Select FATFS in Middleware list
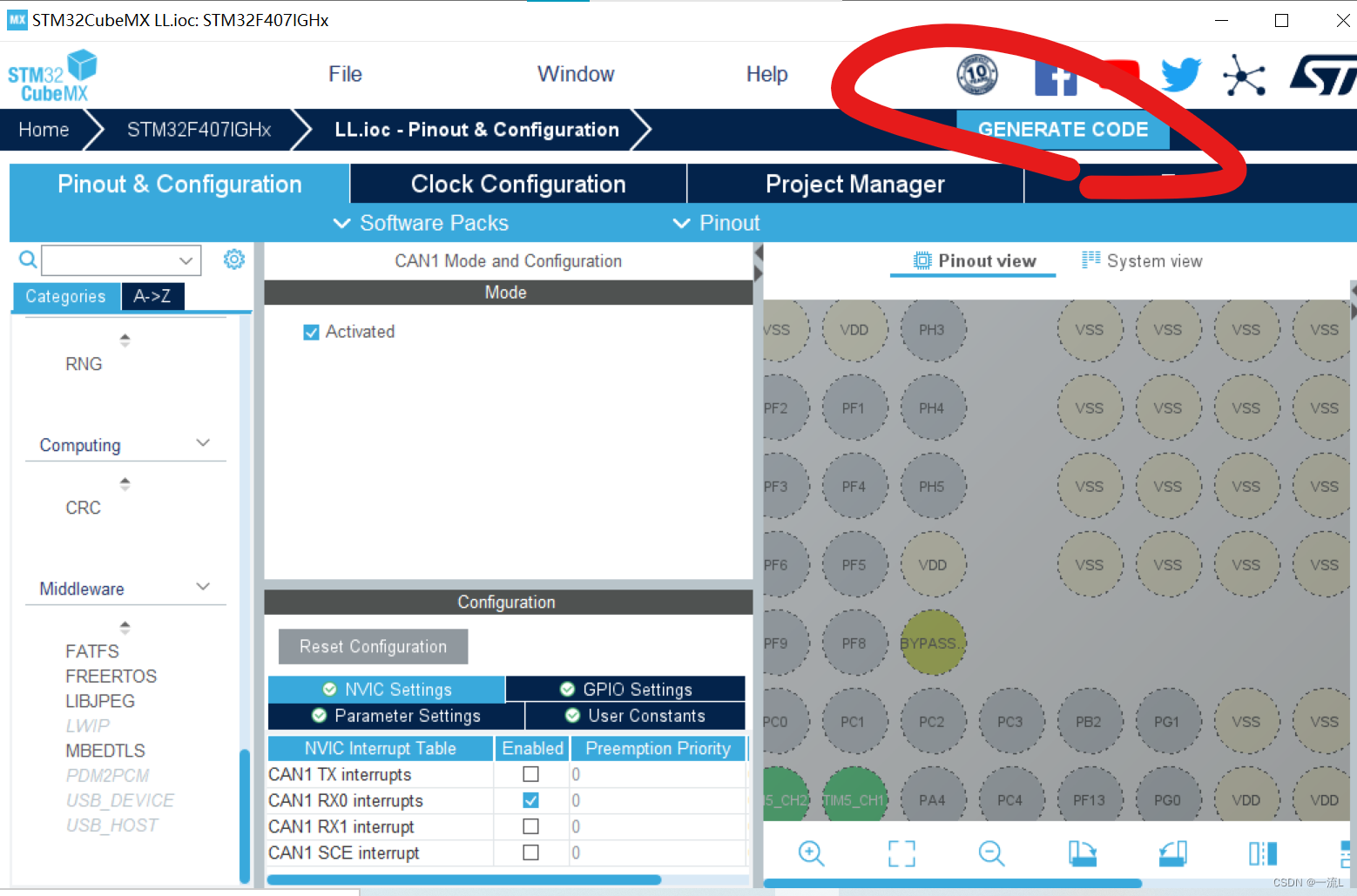The height and width of the screenshot is (896, 1357). 91,651
